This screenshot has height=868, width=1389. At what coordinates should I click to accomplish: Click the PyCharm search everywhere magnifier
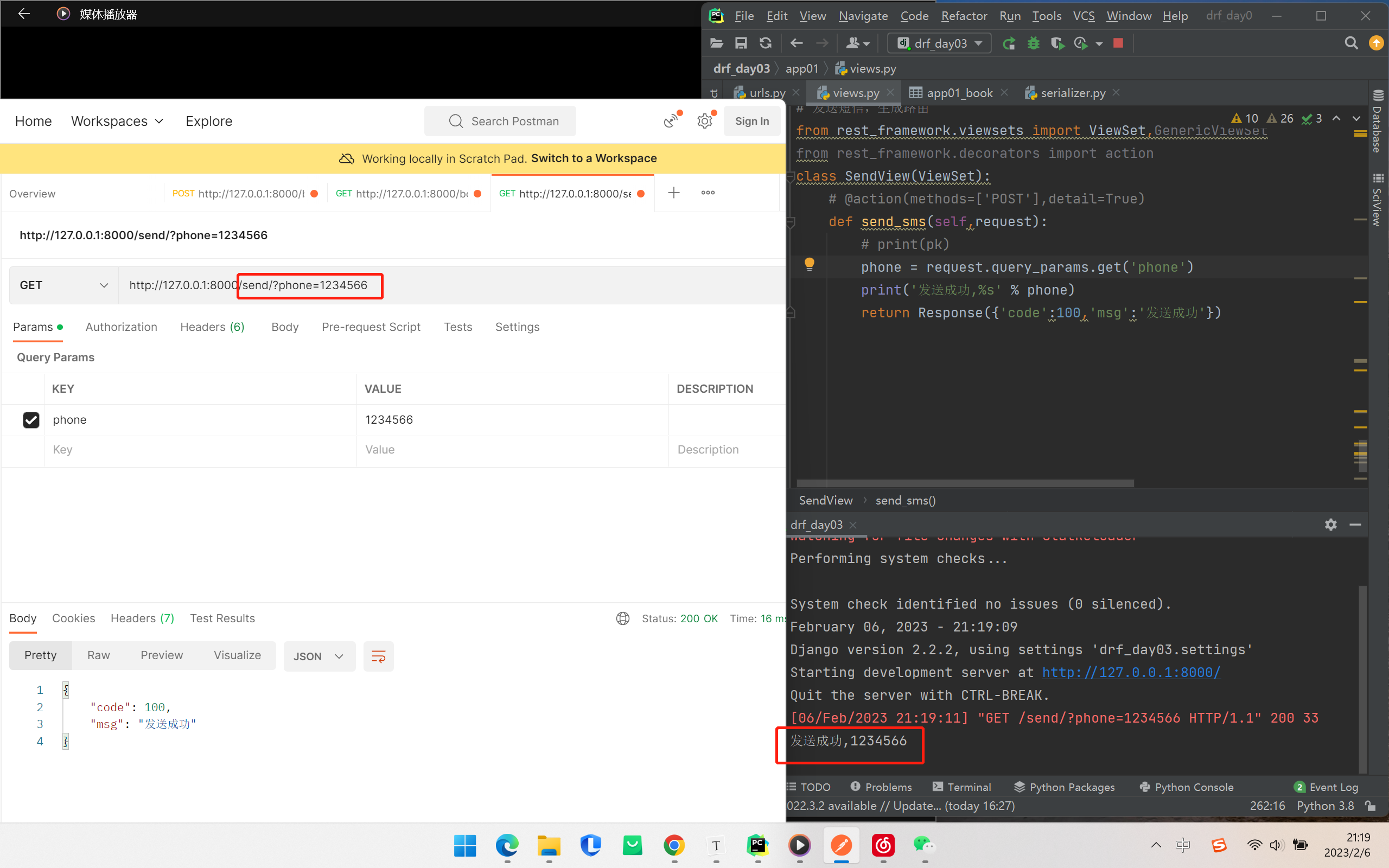[x=1351, y=43]
